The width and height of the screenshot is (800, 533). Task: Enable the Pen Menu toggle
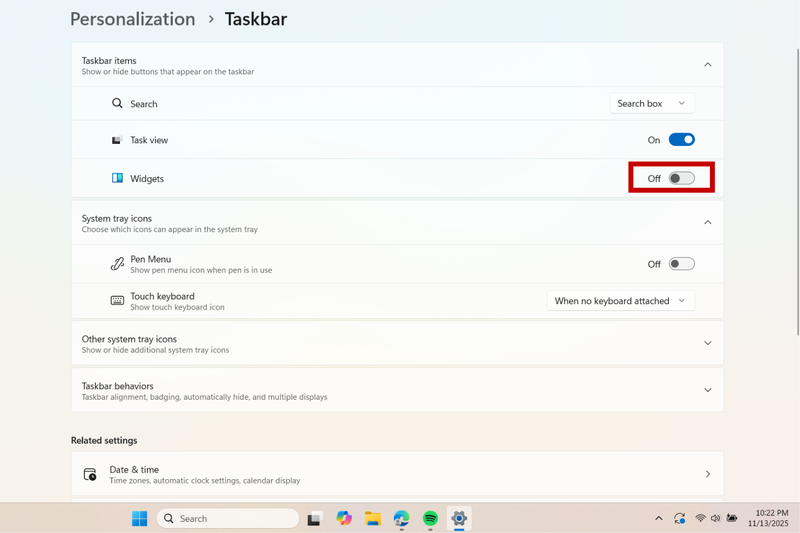pos(682,264)
